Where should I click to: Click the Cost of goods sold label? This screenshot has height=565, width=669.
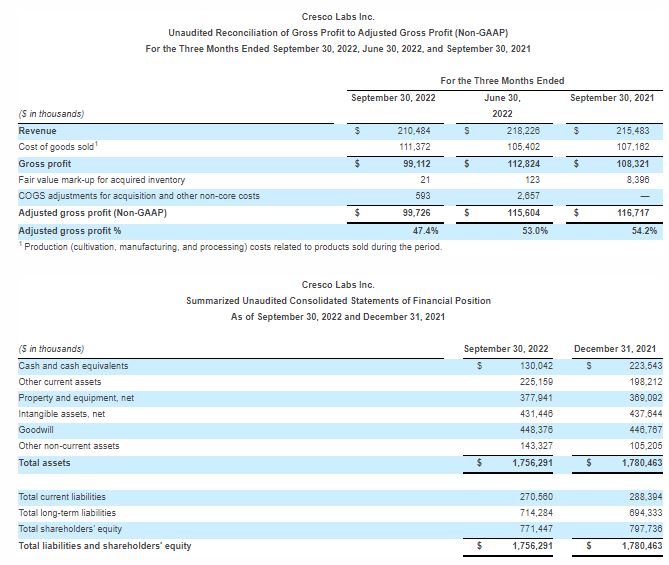58,147
